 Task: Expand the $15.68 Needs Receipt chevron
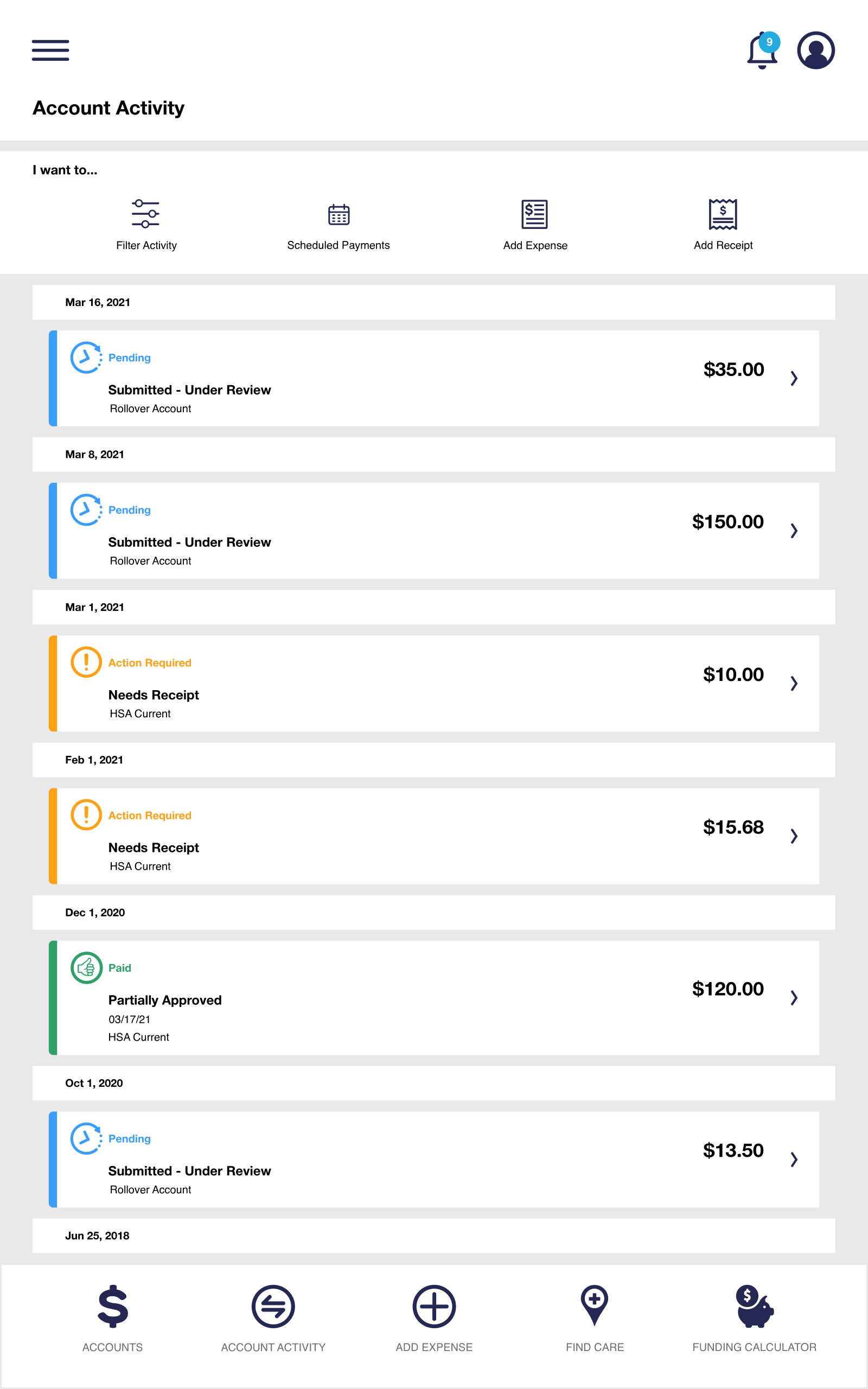(794, 836)
